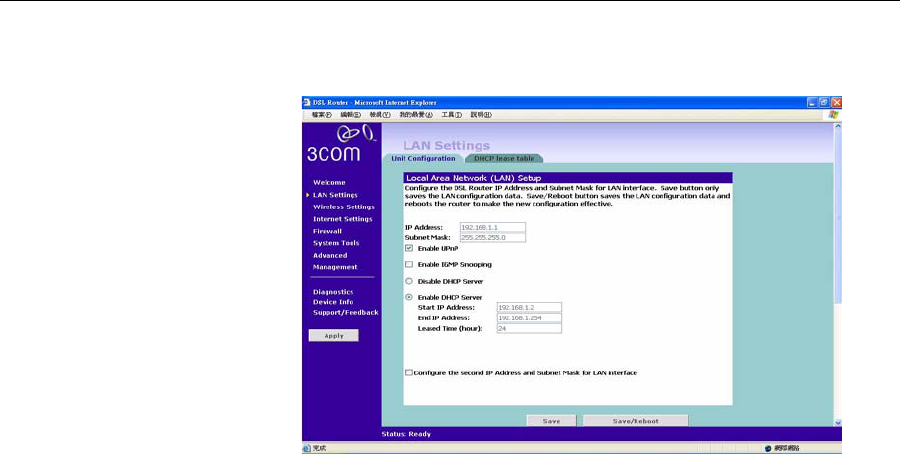Screen dimensions: 900x454
Task: Open System Tools
Action: point(336,243)
